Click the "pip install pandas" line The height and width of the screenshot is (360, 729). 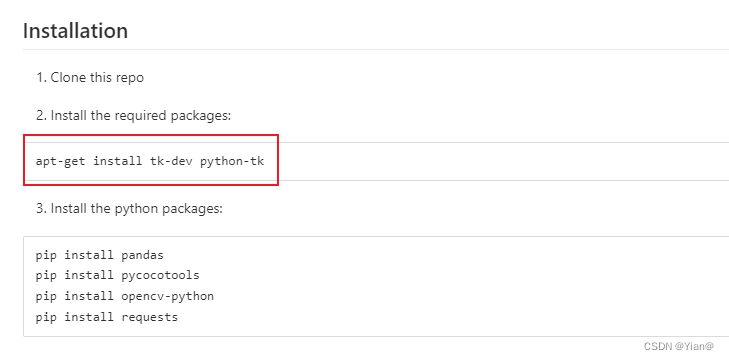coord(99,255)
